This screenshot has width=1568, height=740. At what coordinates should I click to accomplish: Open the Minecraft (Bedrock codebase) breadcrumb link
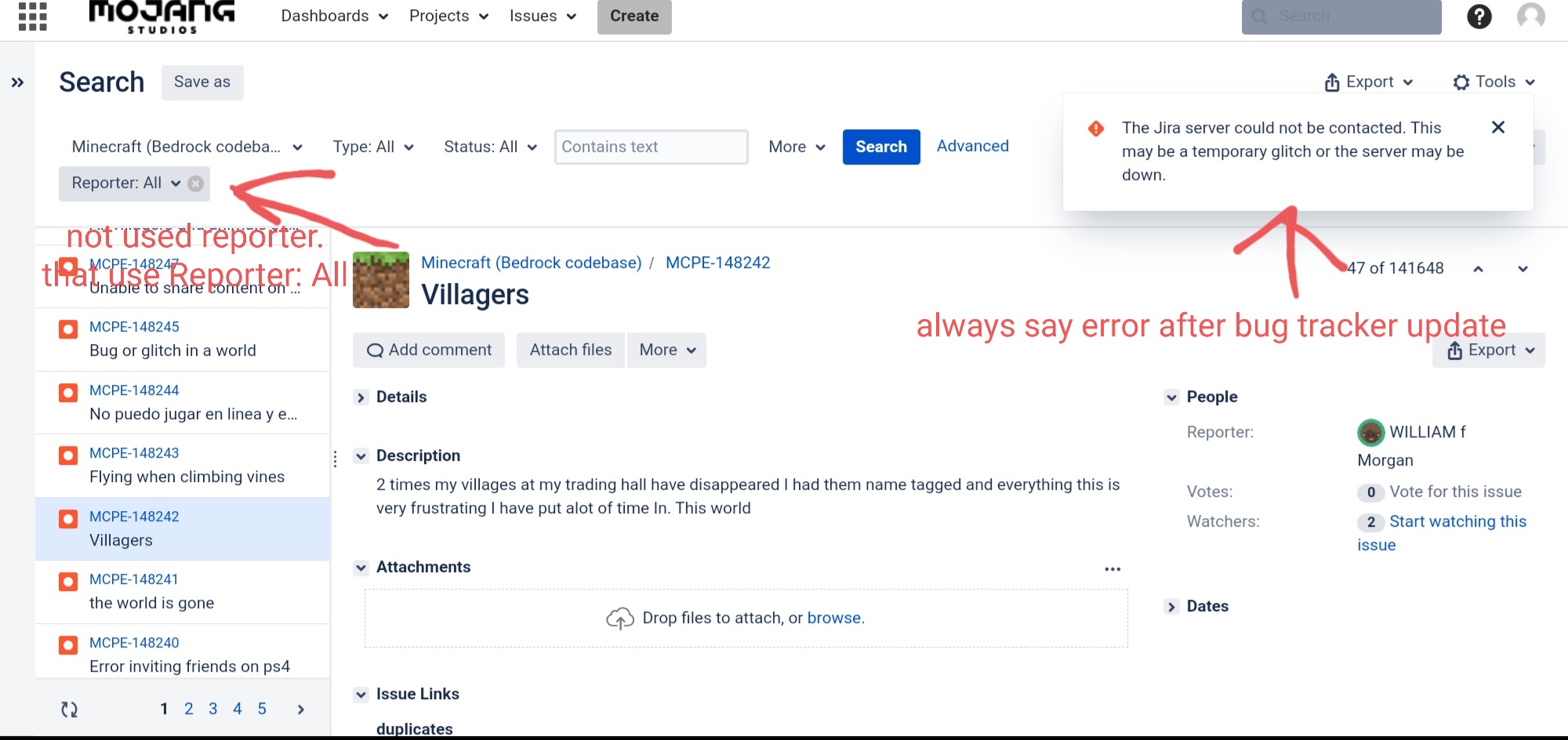[x=532, y=263]
